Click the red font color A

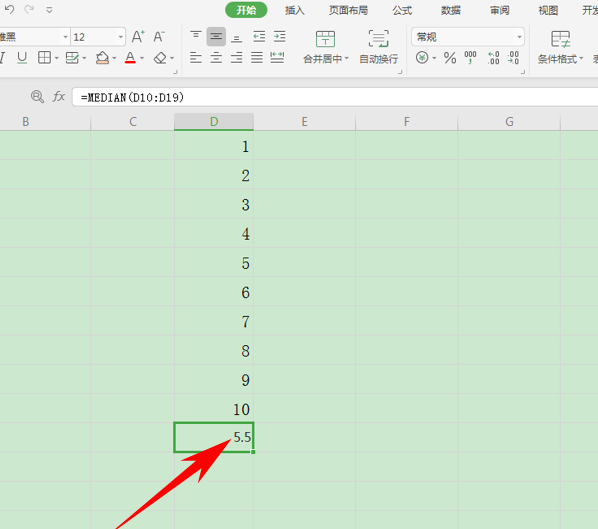(x=130, y=58)
